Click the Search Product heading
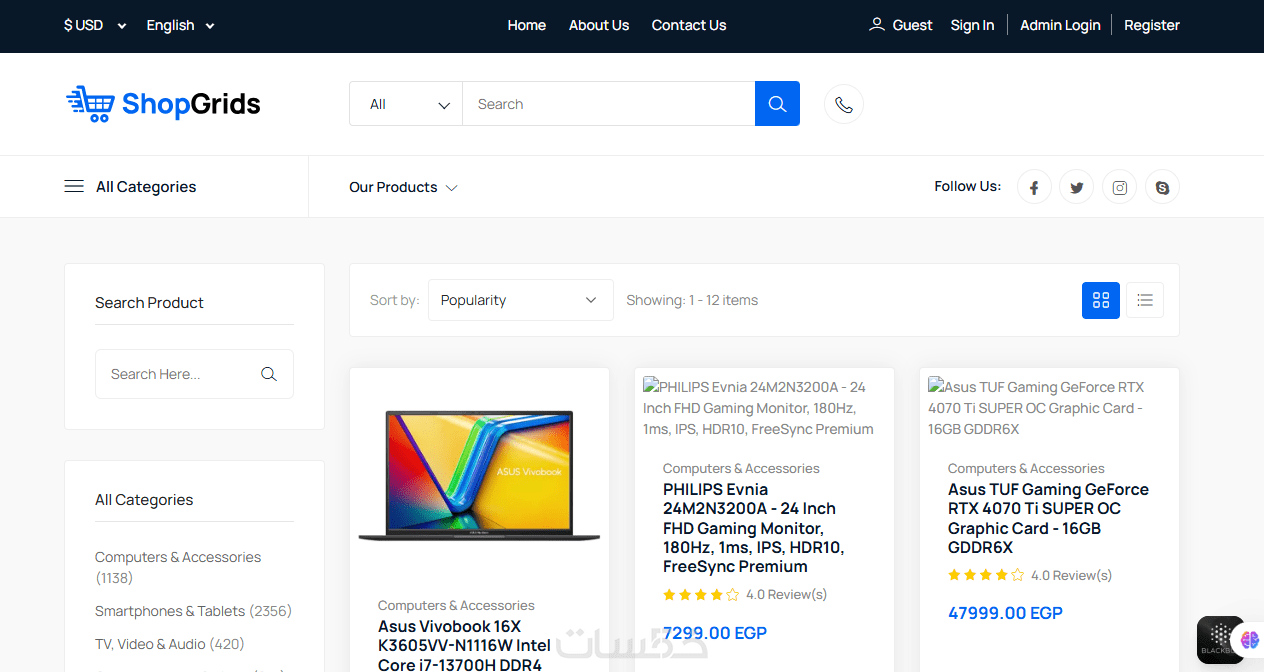Screen dimensions: 1264x672 [x=149, y=303]
